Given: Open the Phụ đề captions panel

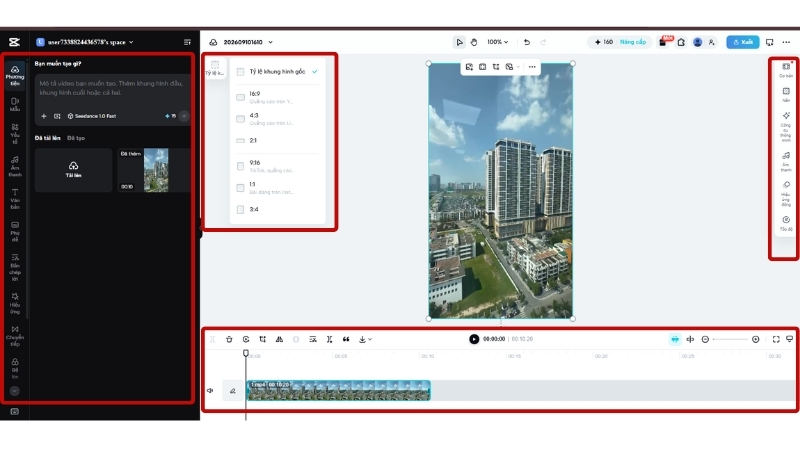Looking at the screenshot, I should pyautogui.click(x=15, y=232).
